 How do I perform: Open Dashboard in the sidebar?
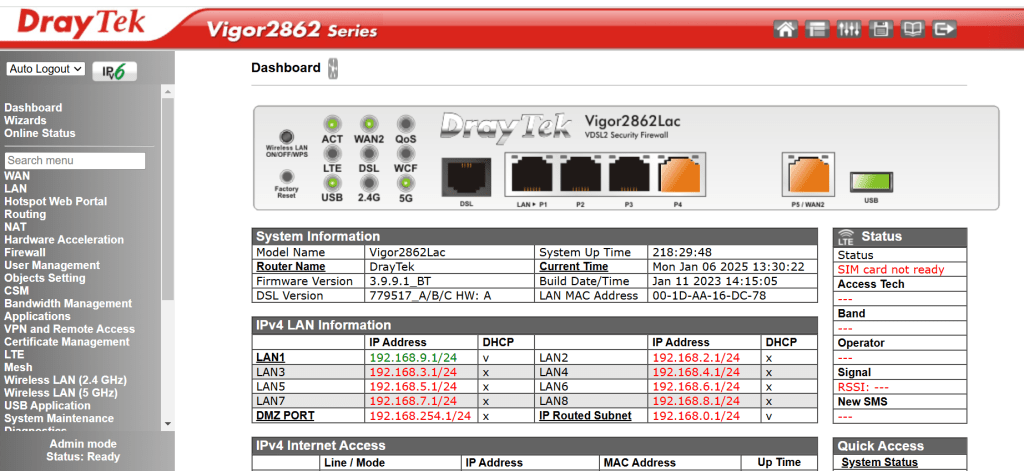coord(33,108)
